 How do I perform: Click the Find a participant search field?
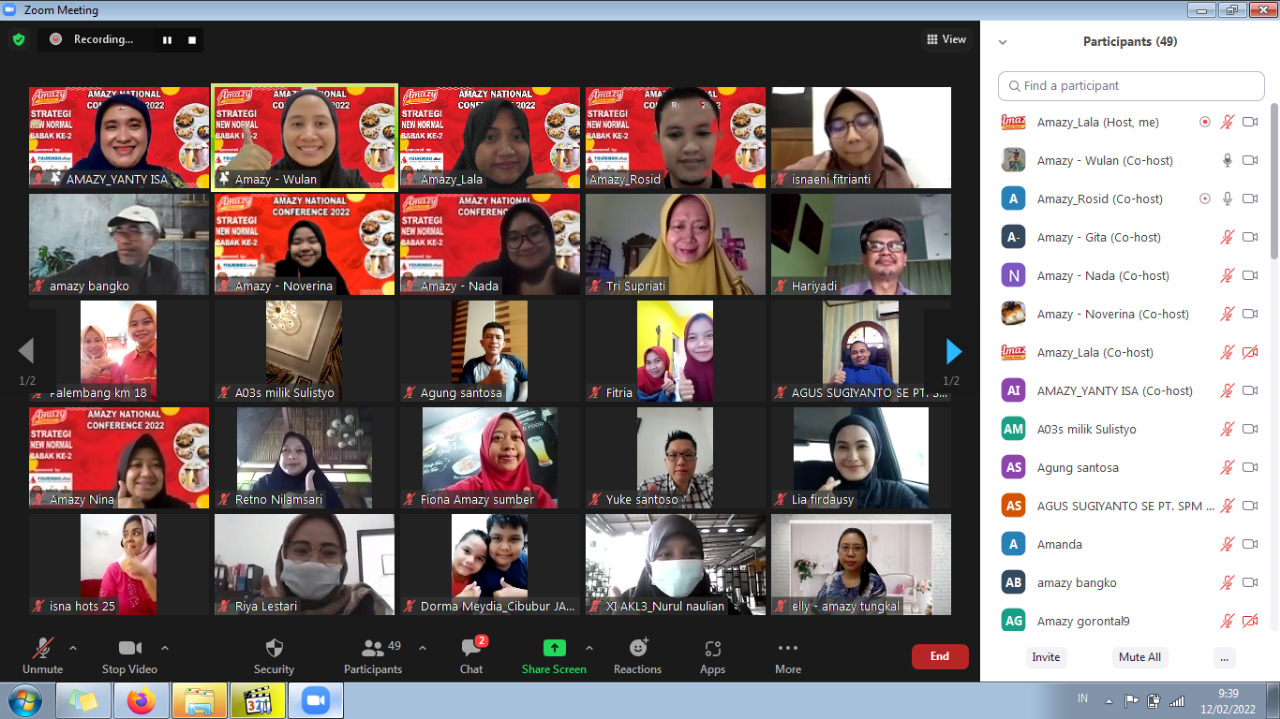tap(1130, 86)
